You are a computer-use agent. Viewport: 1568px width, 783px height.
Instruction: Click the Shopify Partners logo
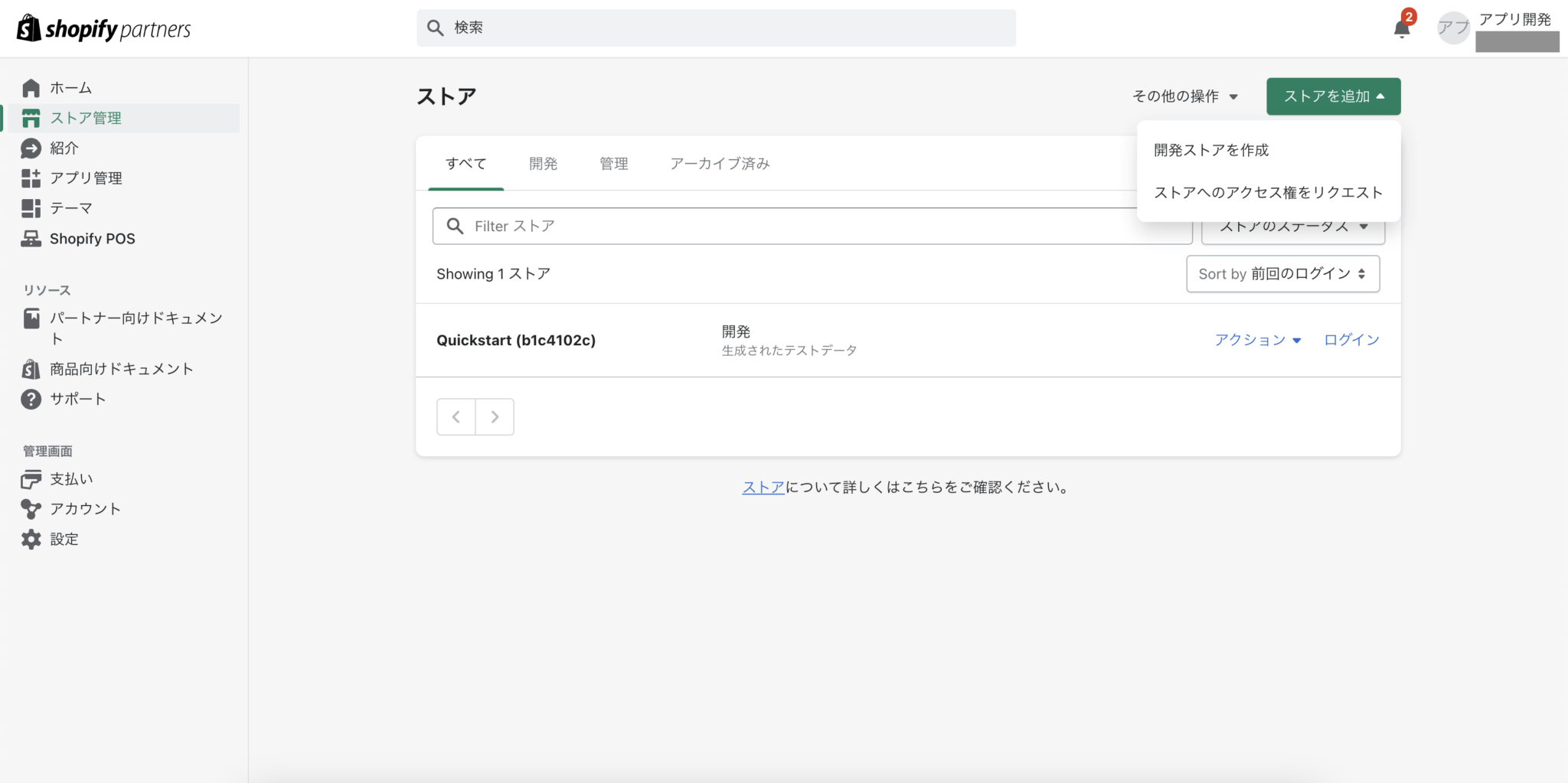click(103, 28)
